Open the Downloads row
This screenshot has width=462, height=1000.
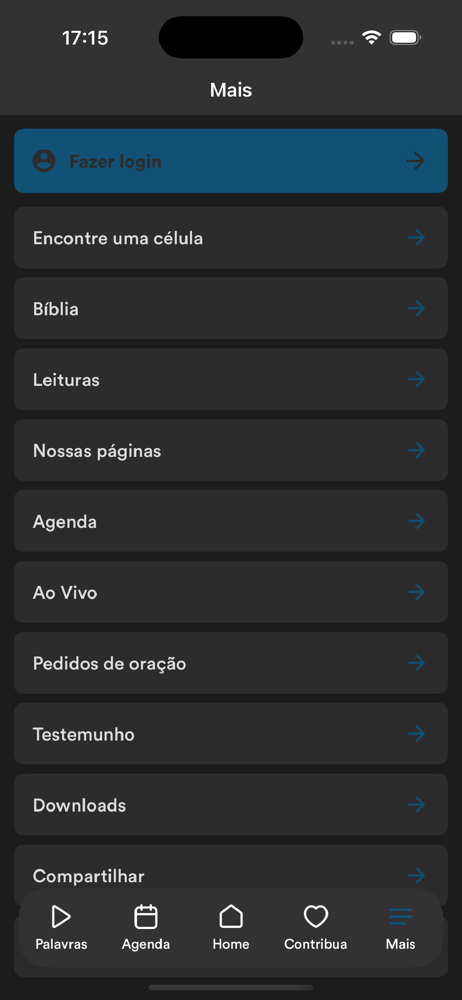(x=231, y=805)
